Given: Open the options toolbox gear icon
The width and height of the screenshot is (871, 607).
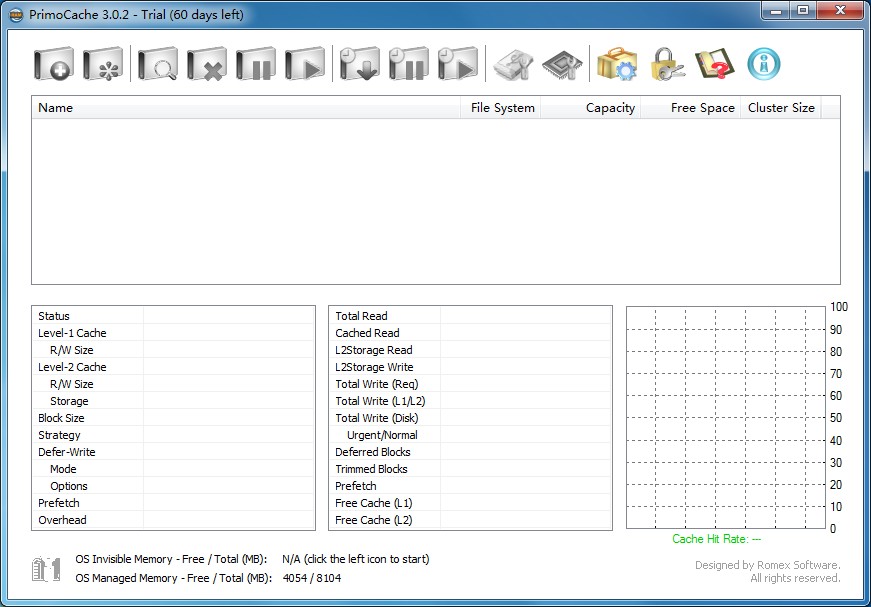Looking at the screenshot, I should [x=617, y=65].
